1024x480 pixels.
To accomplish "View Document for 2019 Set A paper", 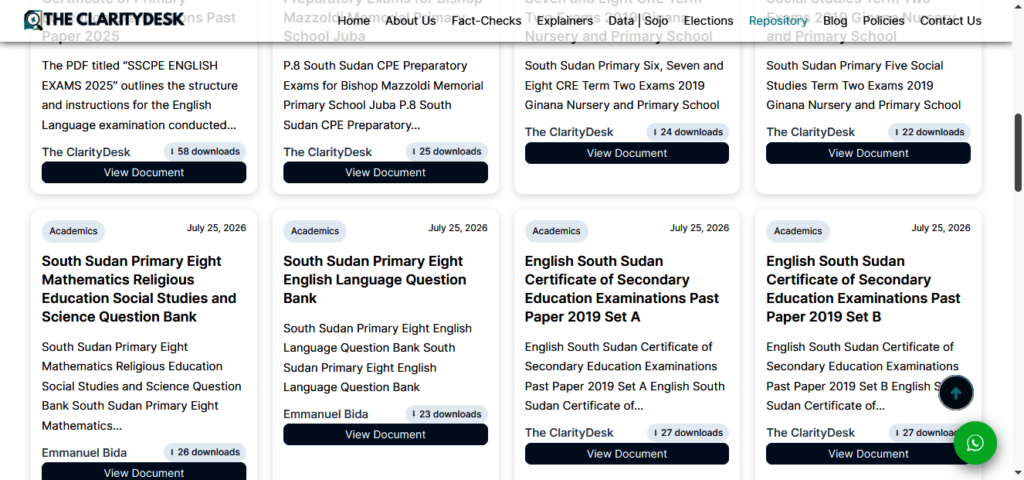I will pyautogui.click(x=627, y=454).
